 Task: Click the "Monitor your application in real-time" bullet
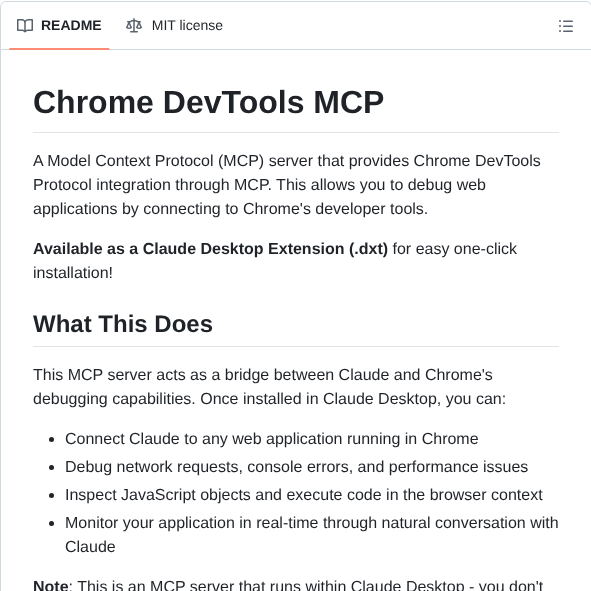coord(312,534)
